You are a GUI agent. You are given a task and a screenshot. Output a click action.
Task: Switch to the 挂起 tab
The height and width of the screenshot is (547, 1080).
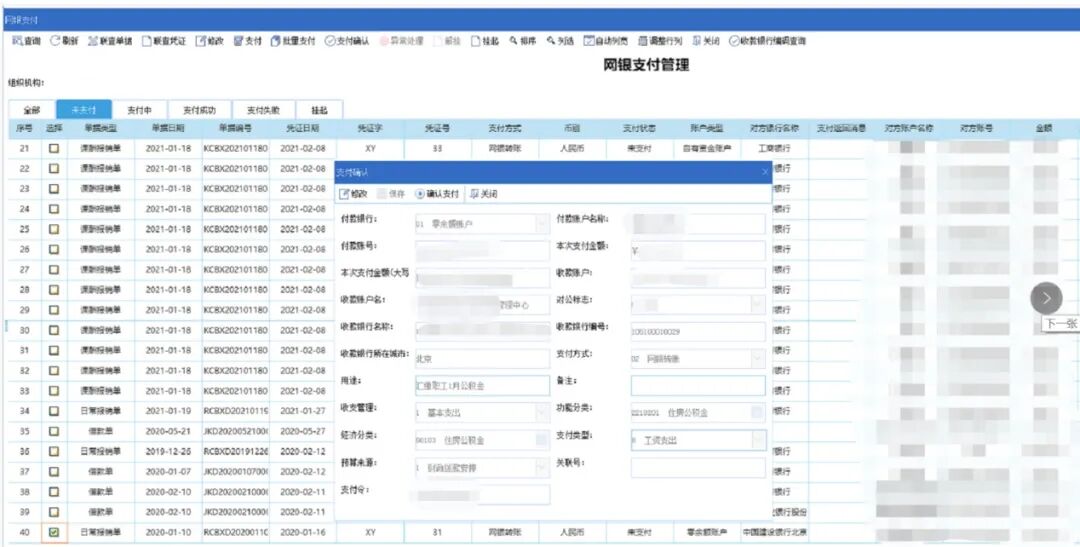click(x=320, y=110)
